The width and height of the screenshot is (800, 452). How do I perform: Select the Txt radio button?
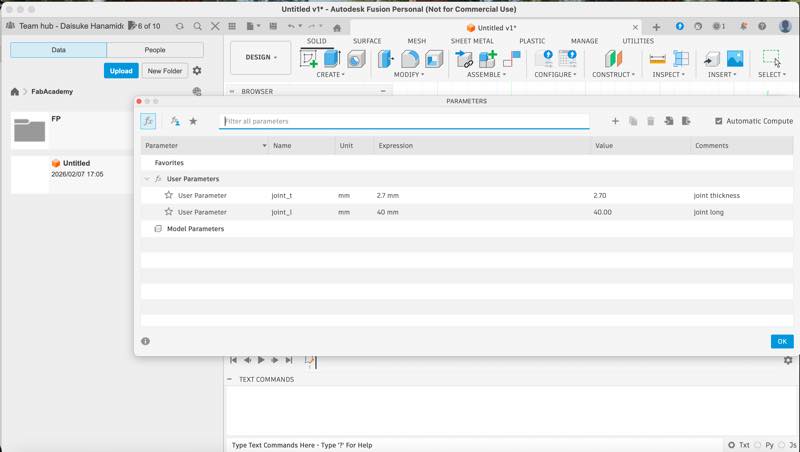pos(731,445)
